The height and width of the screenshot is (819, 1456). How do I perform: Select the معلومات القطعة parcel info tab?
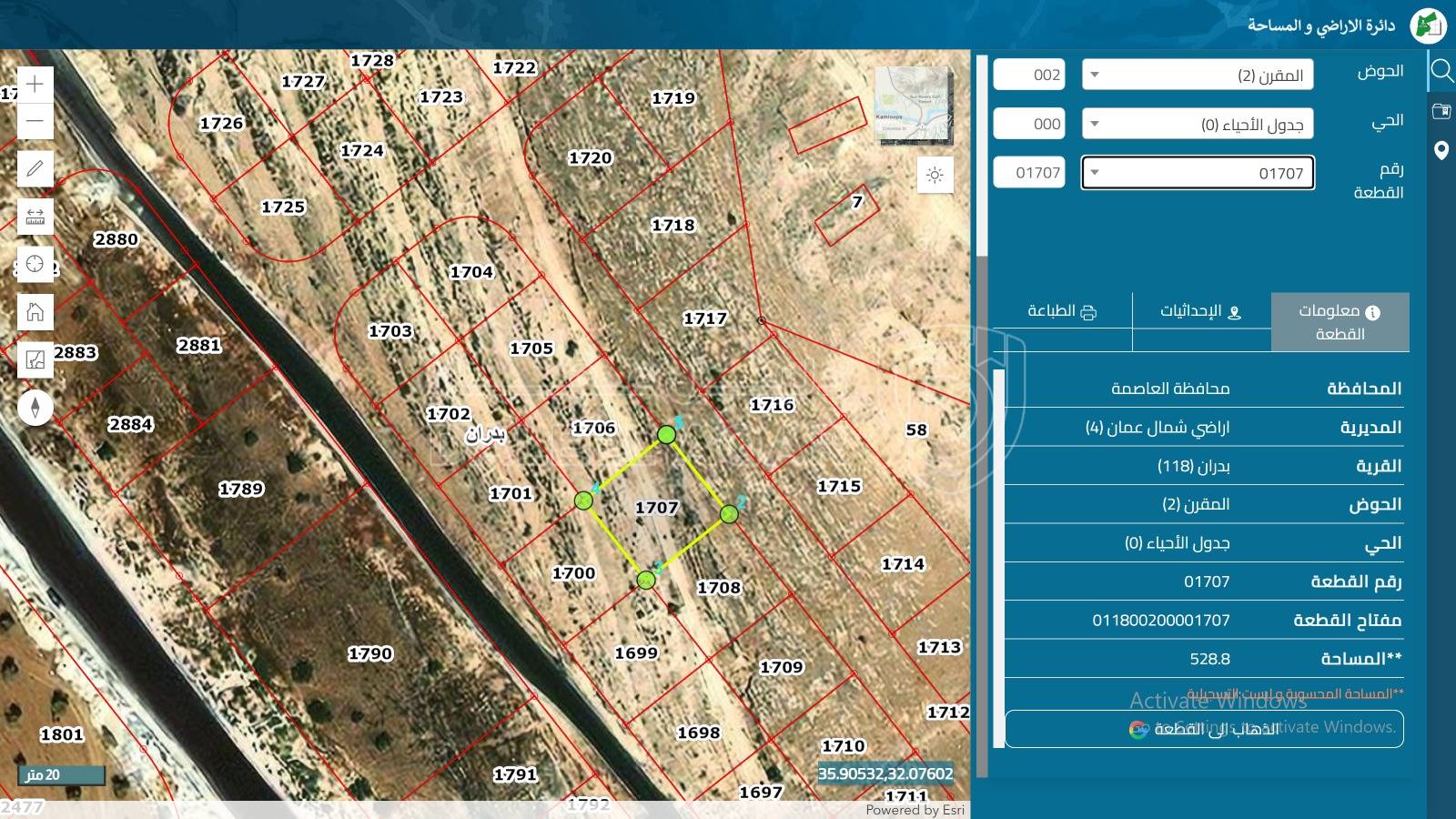[1340, 322]
